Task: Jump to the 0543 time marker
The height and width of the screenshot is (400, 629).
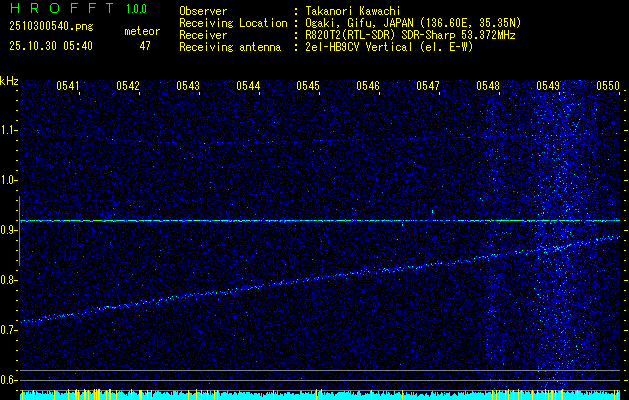Action: click(x=188, y=87)
